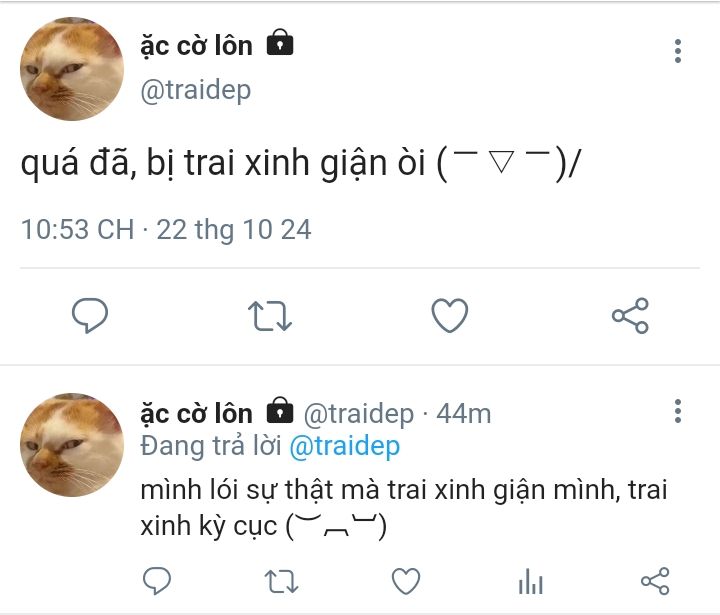720x615 pixels.
Task: Click the lock icon beside main tweet name
Action: click(x=280, y=42)
